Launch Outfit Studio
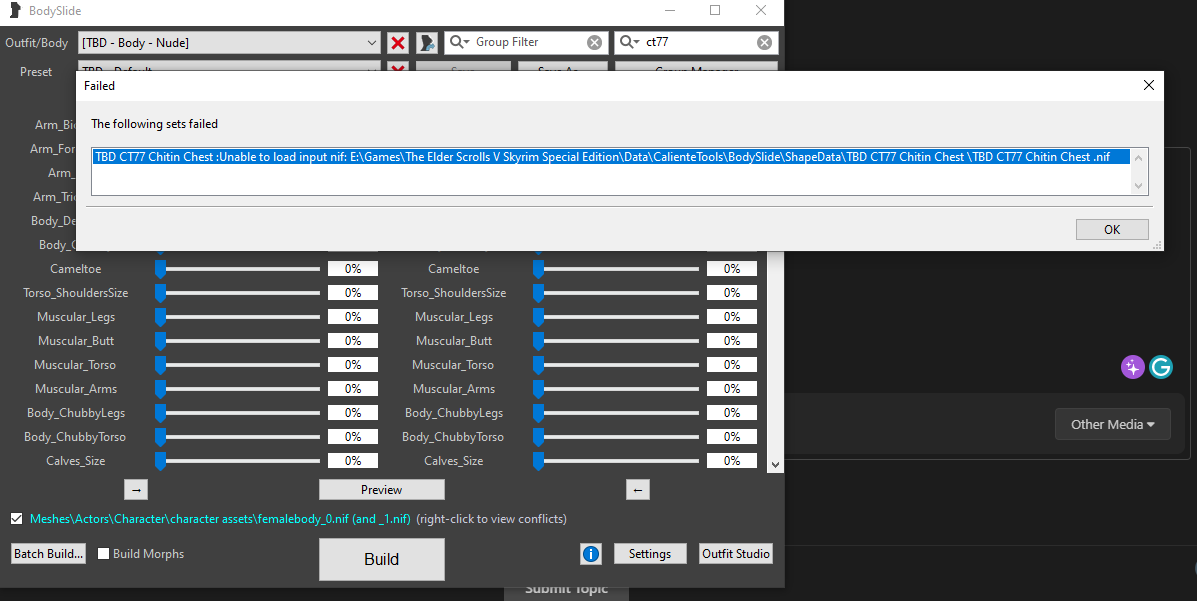The width and height of the screenshot is (1197, 601). pyautogui.click(x=736, y=554)
